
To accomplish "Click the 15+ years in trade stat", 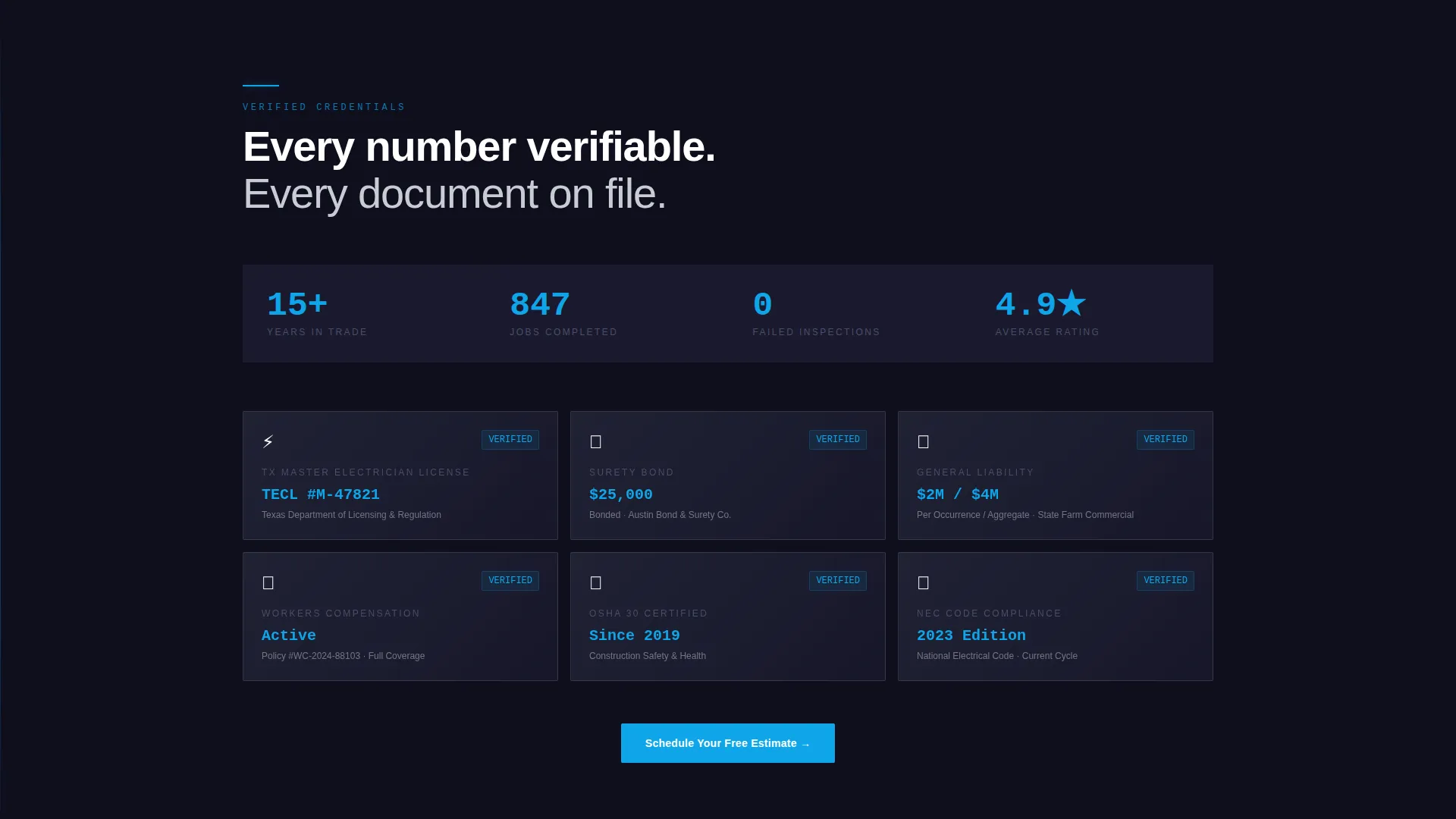I will click(297, 305).
